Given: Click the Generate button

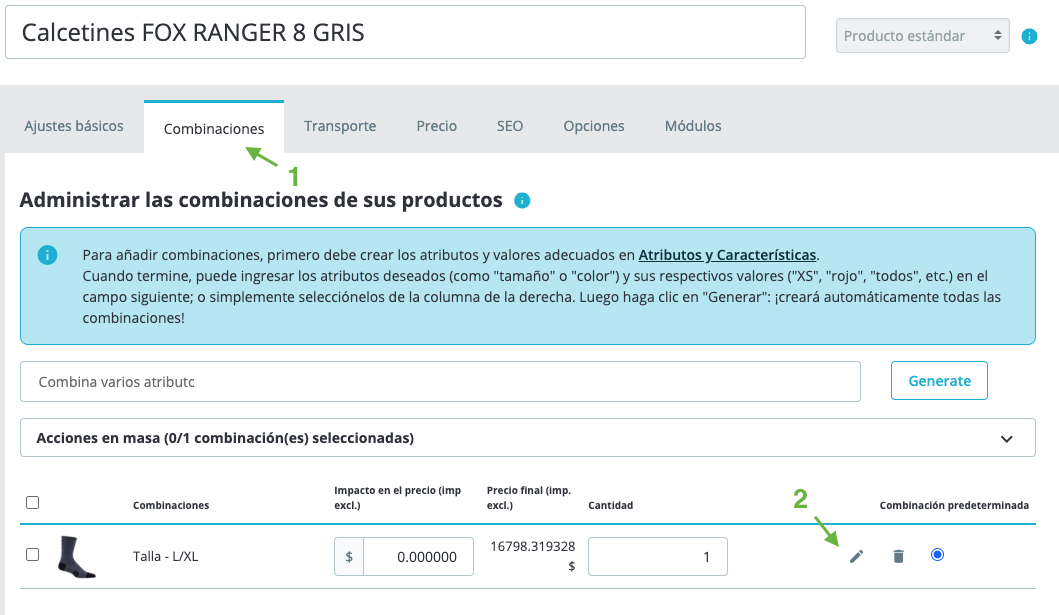Looking at the screenshot, I should tap(939, 381).
